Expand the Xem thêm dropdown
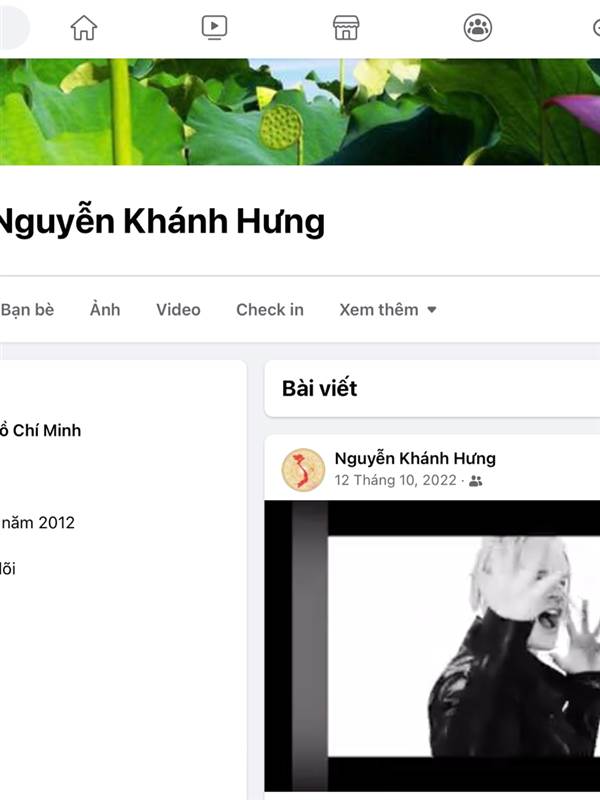600x800 pixels. click(388, 310)
